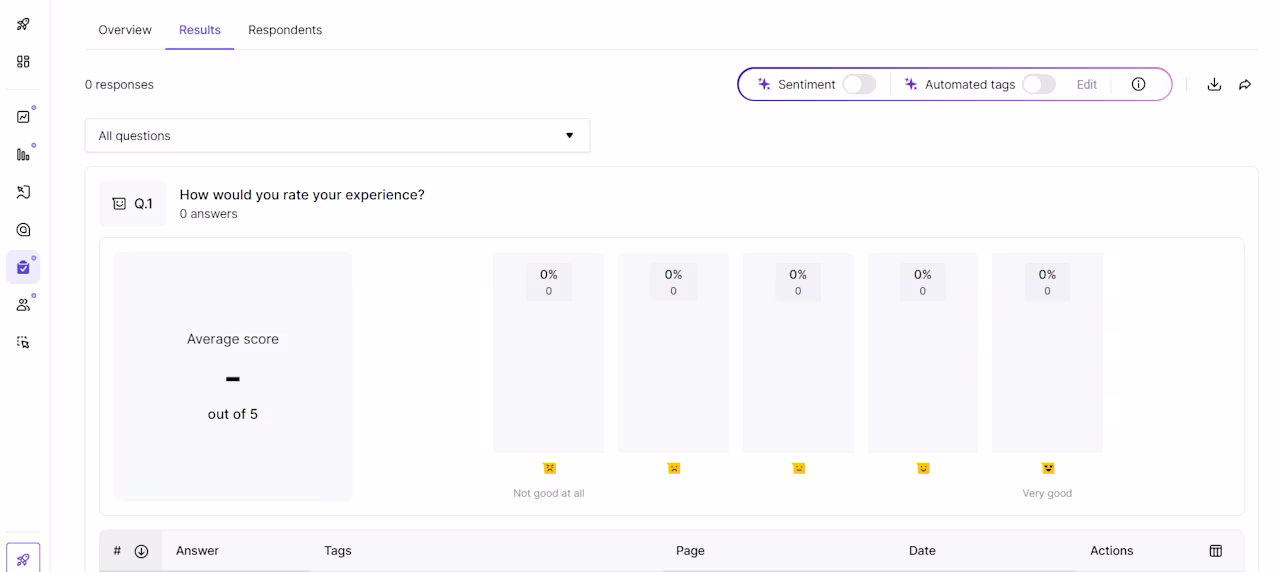Click the happiest emoji under fifth bar
This screenshot has width=1280, height=572.
pyautogui.click(x=1048, y=468)
